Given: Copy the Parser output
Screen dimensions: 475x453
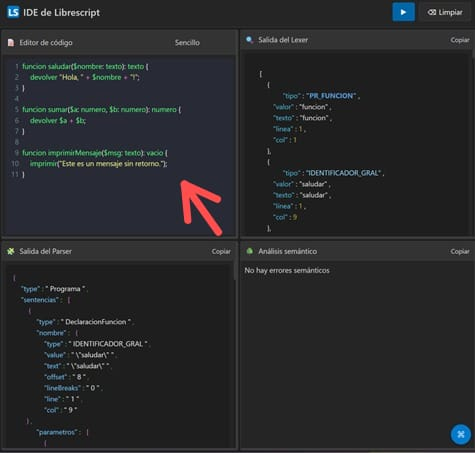Looking at the screenshot, I should (x=221, y=251).
